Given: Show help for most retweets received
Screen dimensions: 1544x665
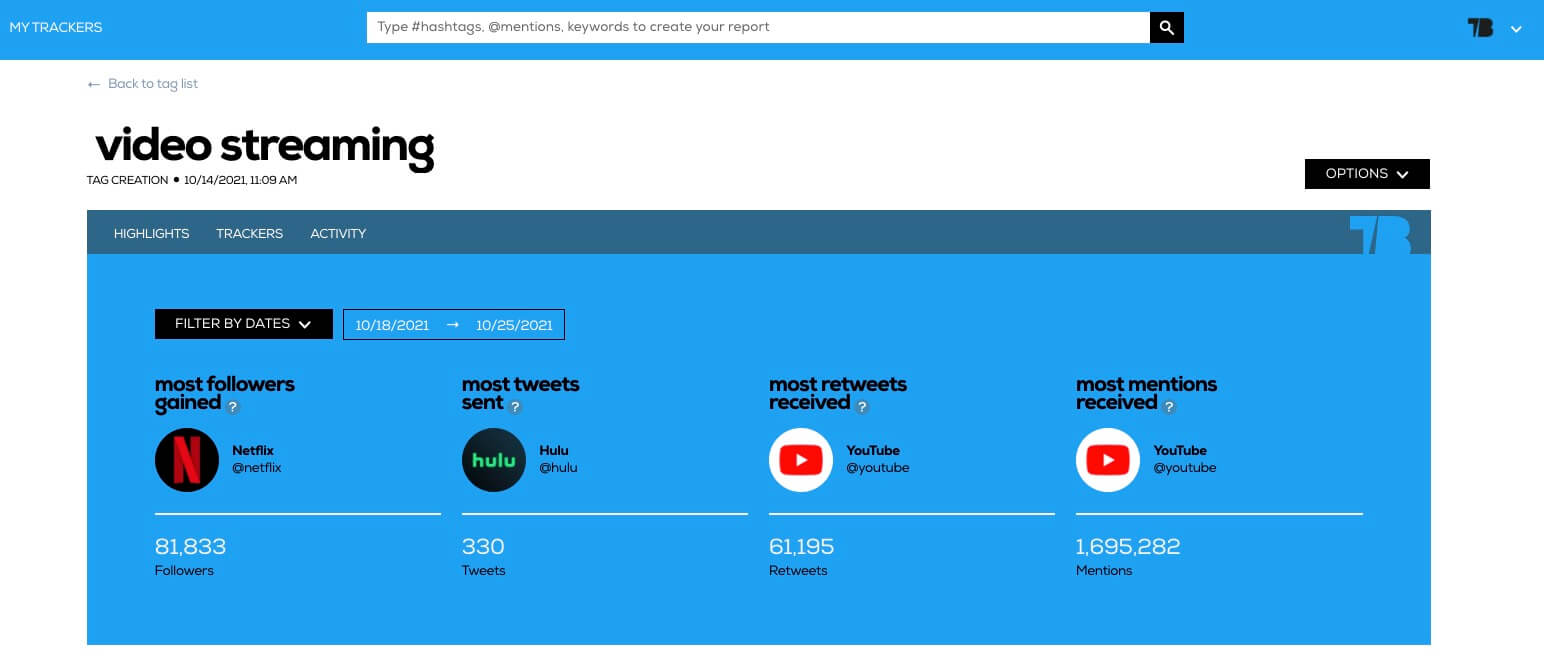Looking at the screenshot, I should (863, 407).
